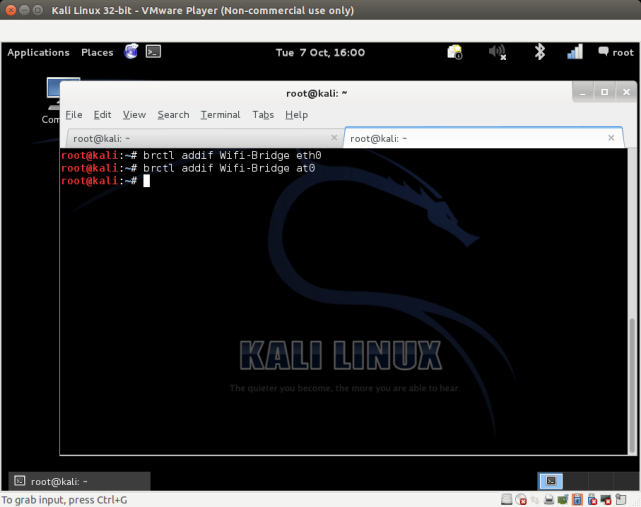Screen dimensions: 641x507
Task: Open the Tabs menu in the terminal
Action: (x=263, y=115)
